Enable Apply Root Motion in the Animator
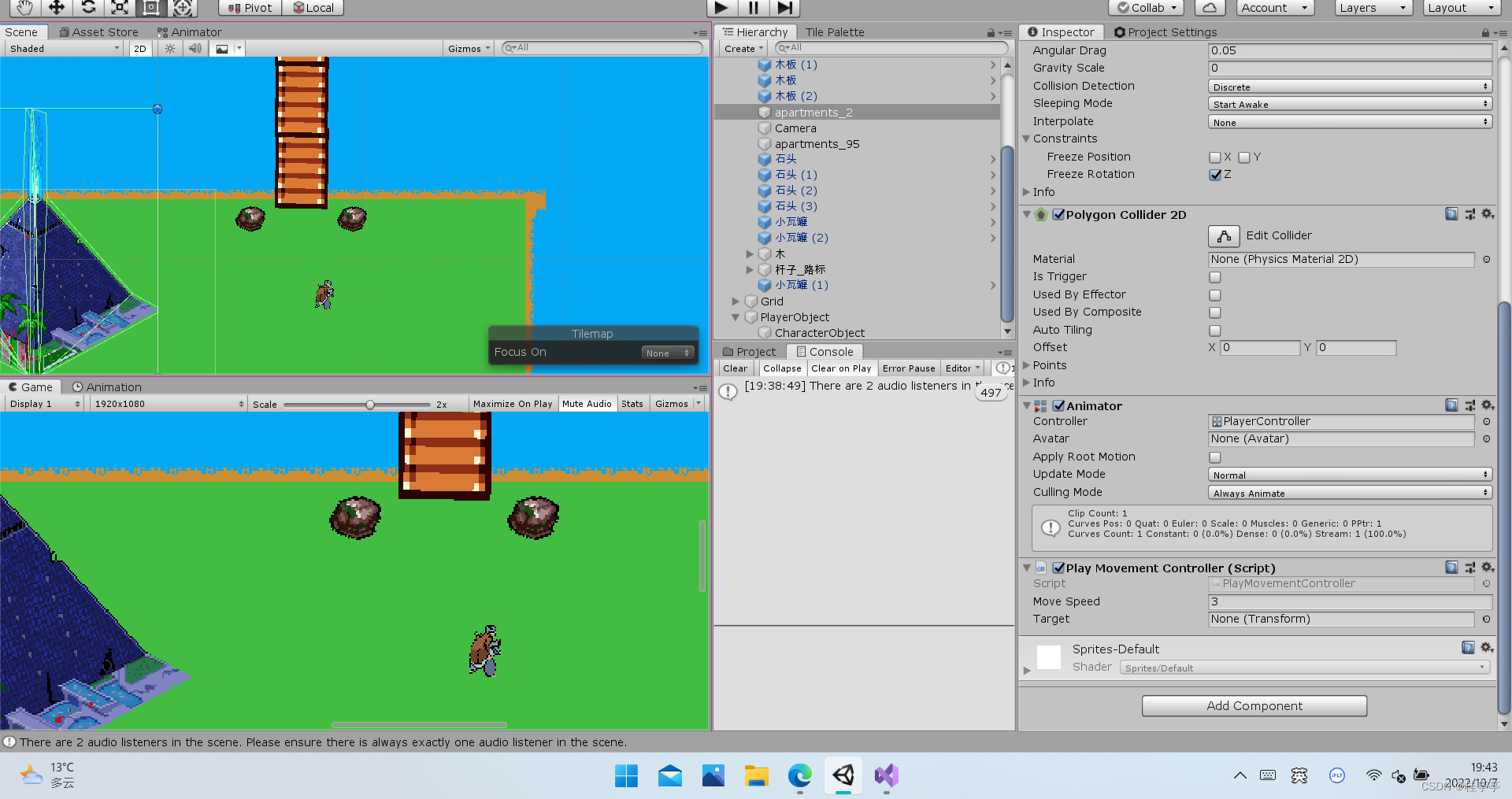Screen dimensions: 1512x799 coord(1215,457)
